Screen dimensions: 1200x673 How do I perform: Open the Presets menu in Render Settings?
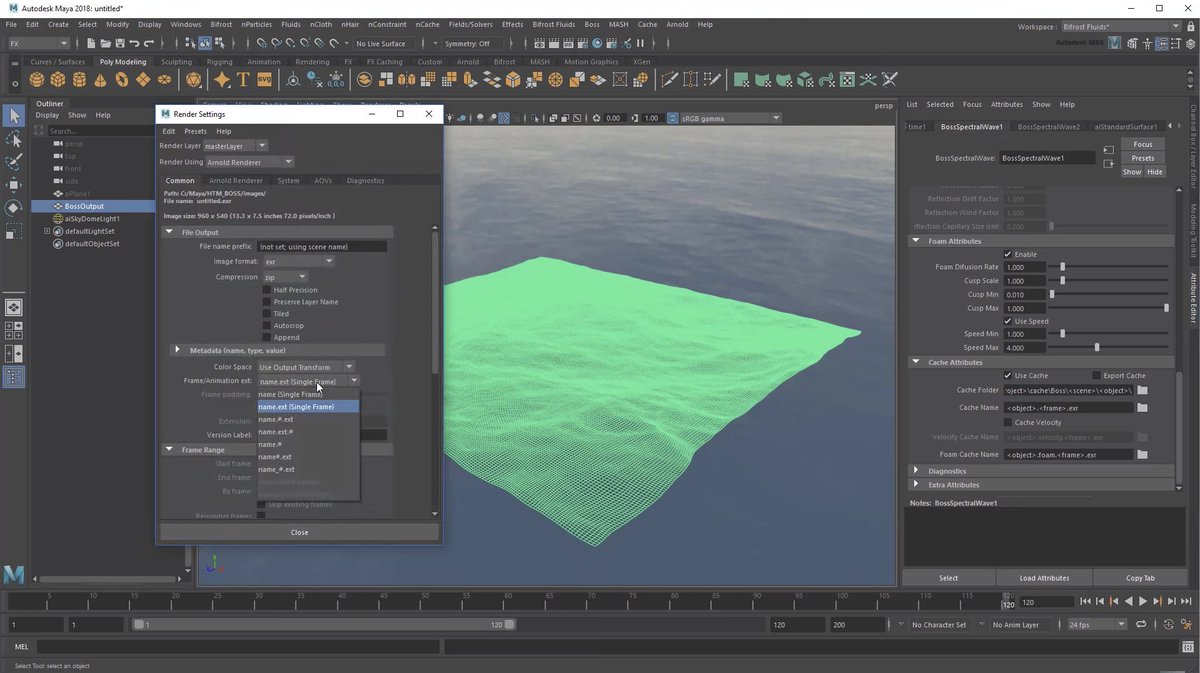(195, 131)
